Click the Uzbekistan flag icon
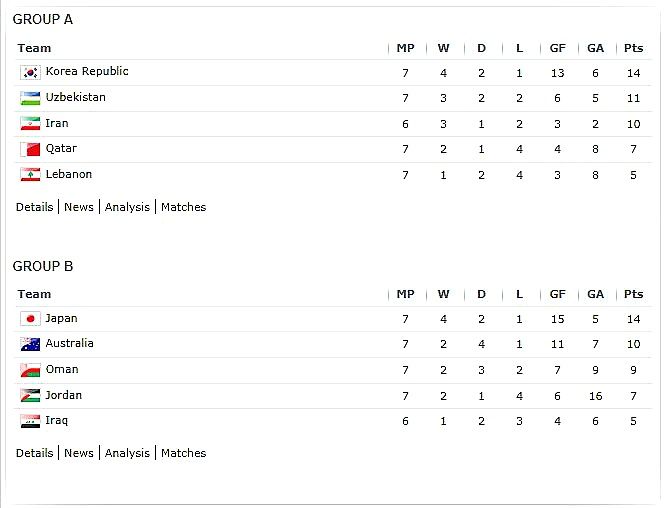The width and height of the screenshot is (668, 508). (x=30, y=98)
